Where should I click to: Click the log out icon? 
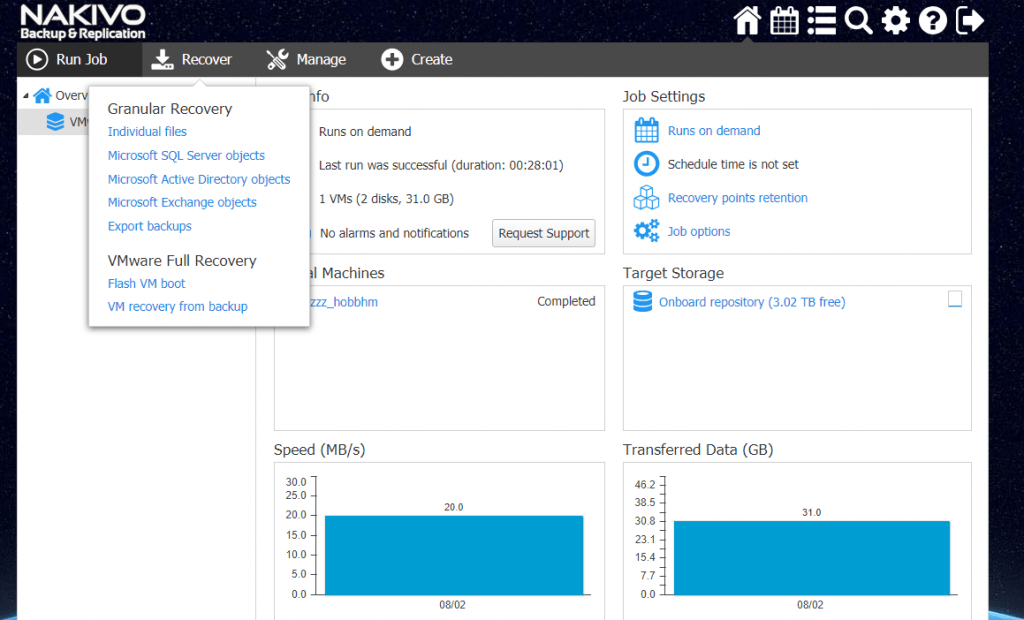click(970, 21)
